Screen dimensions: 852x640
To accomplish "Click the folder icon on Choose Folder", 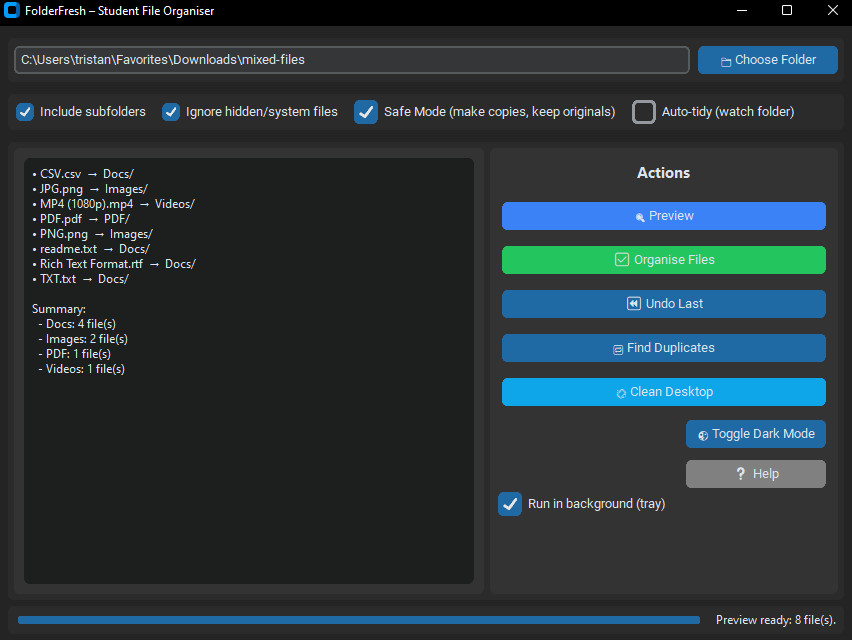I will pos(725,62).
